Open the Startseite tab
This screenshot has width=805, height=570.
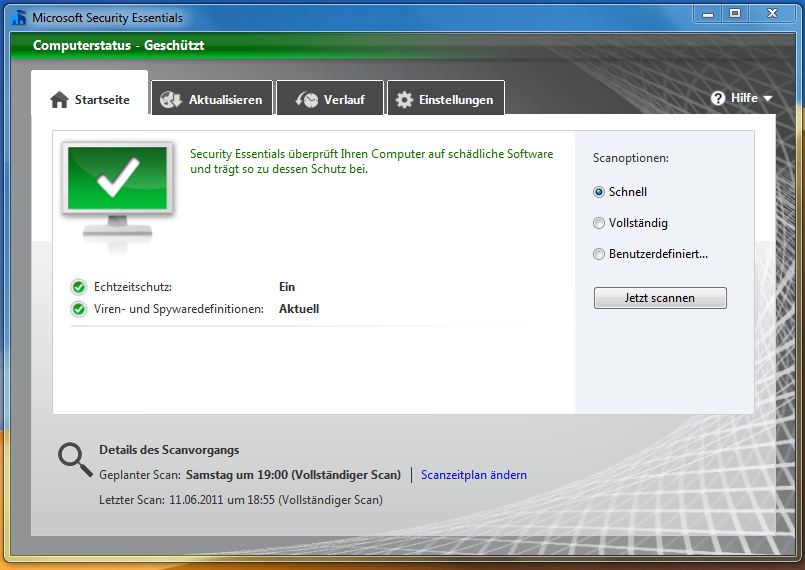click(x=90, y=93)
